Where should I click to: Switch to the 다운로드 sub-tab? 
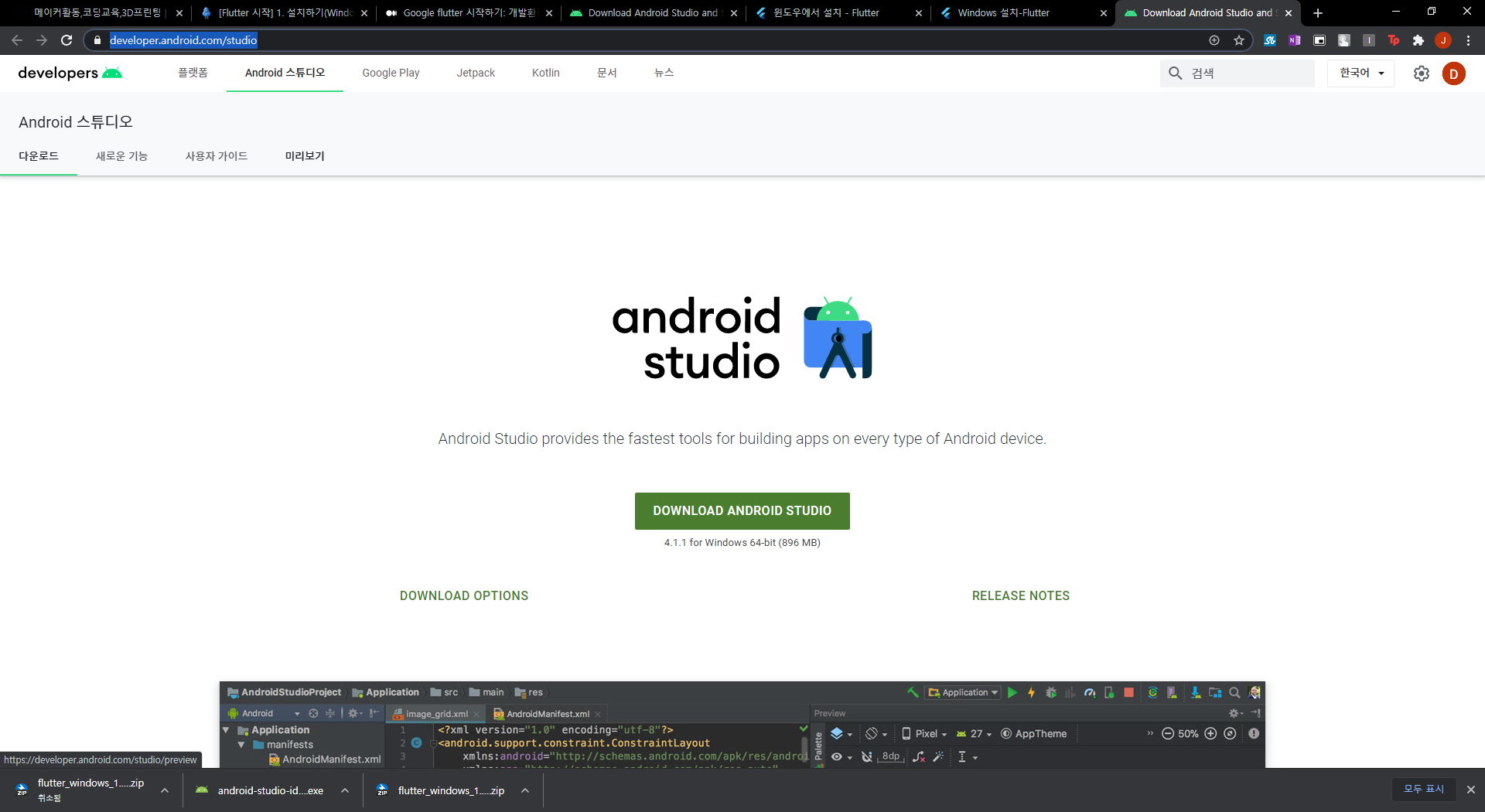click(39, 156)
